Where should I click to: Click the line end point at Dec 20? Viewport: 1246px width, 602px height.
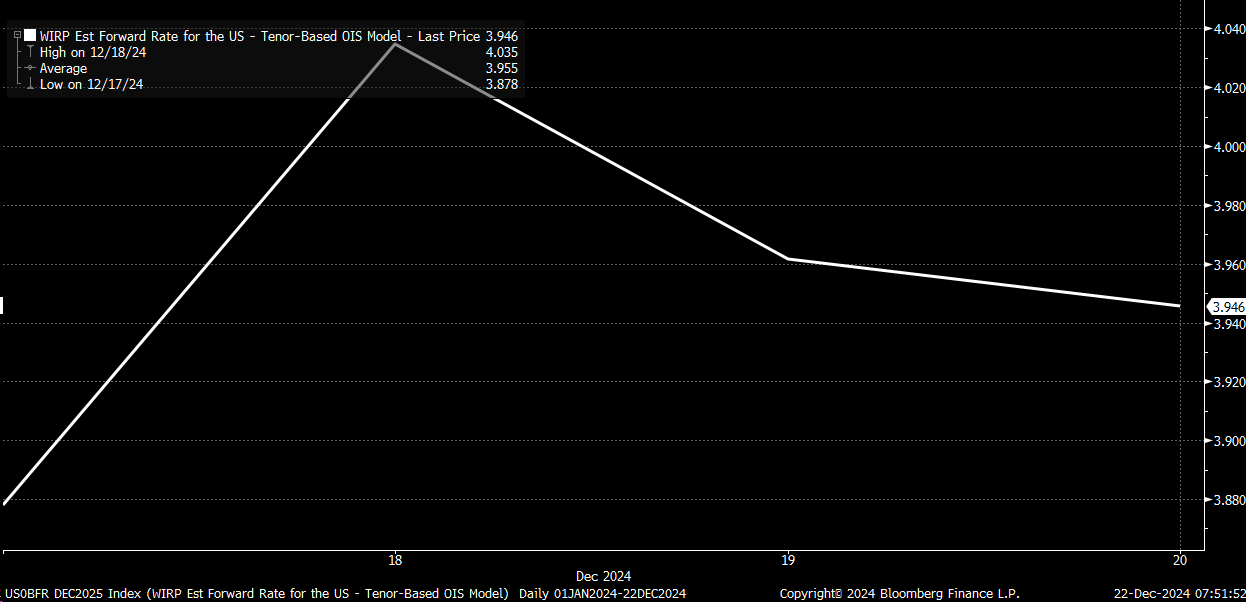click(x=1180, y=306)
